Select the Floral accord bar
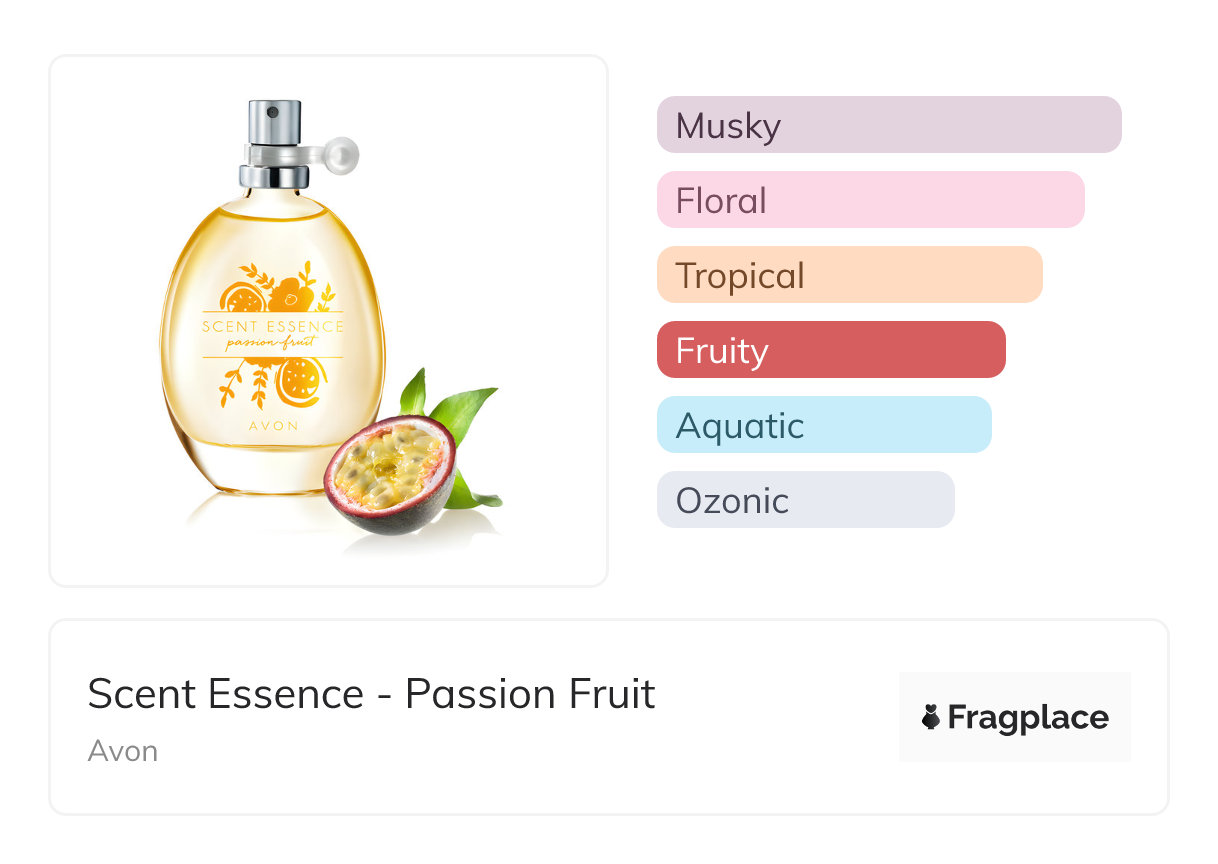This screenshot has width=1218, height=864. (x=871, y=200)
